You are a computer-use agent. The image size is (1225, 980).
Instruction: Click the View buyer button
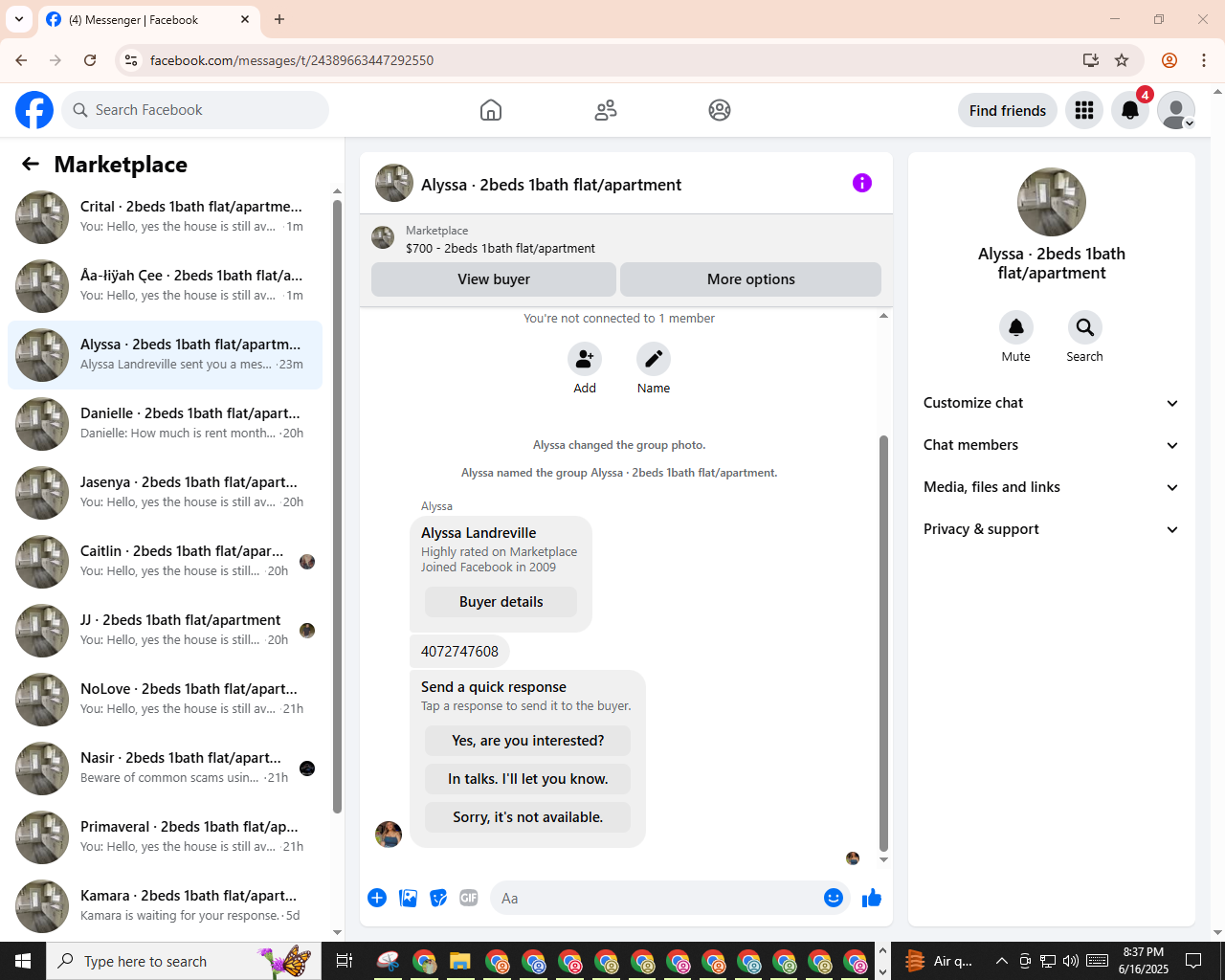pyautogui.click(x=494, y=279)
